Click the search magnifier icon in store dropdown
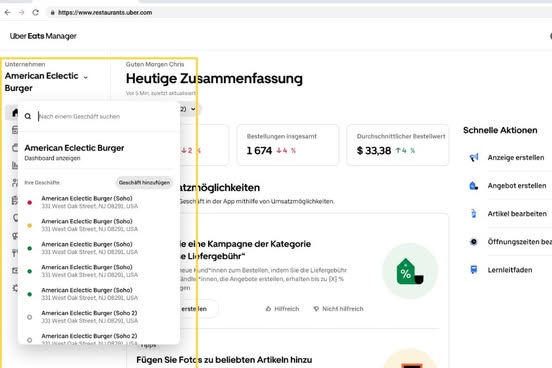The height and width of the screenshot is (368, 552). click(x=28, y=116)
